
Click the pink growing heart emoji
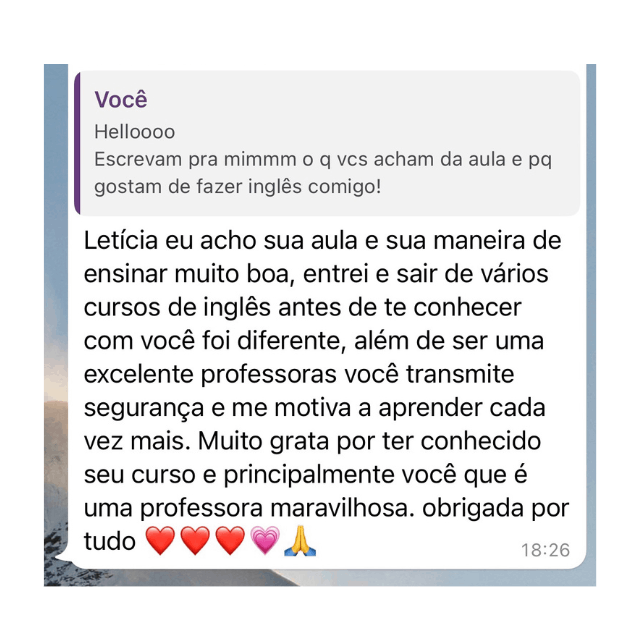265,540
